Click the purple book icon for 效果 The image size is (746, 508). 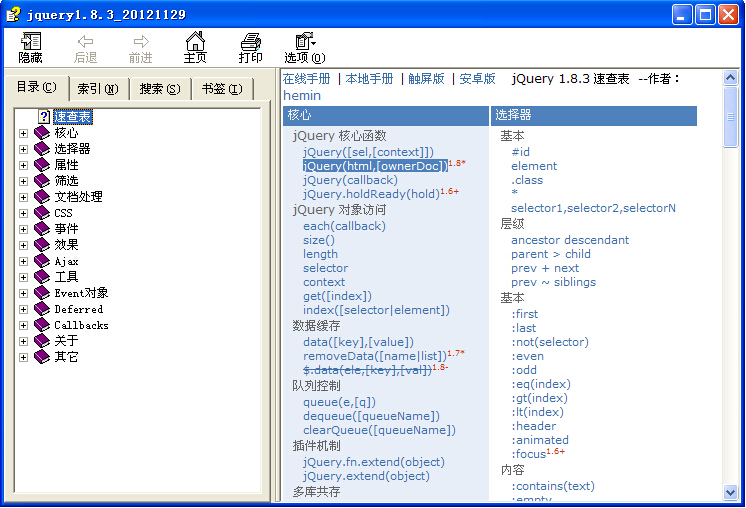[42, 244]
